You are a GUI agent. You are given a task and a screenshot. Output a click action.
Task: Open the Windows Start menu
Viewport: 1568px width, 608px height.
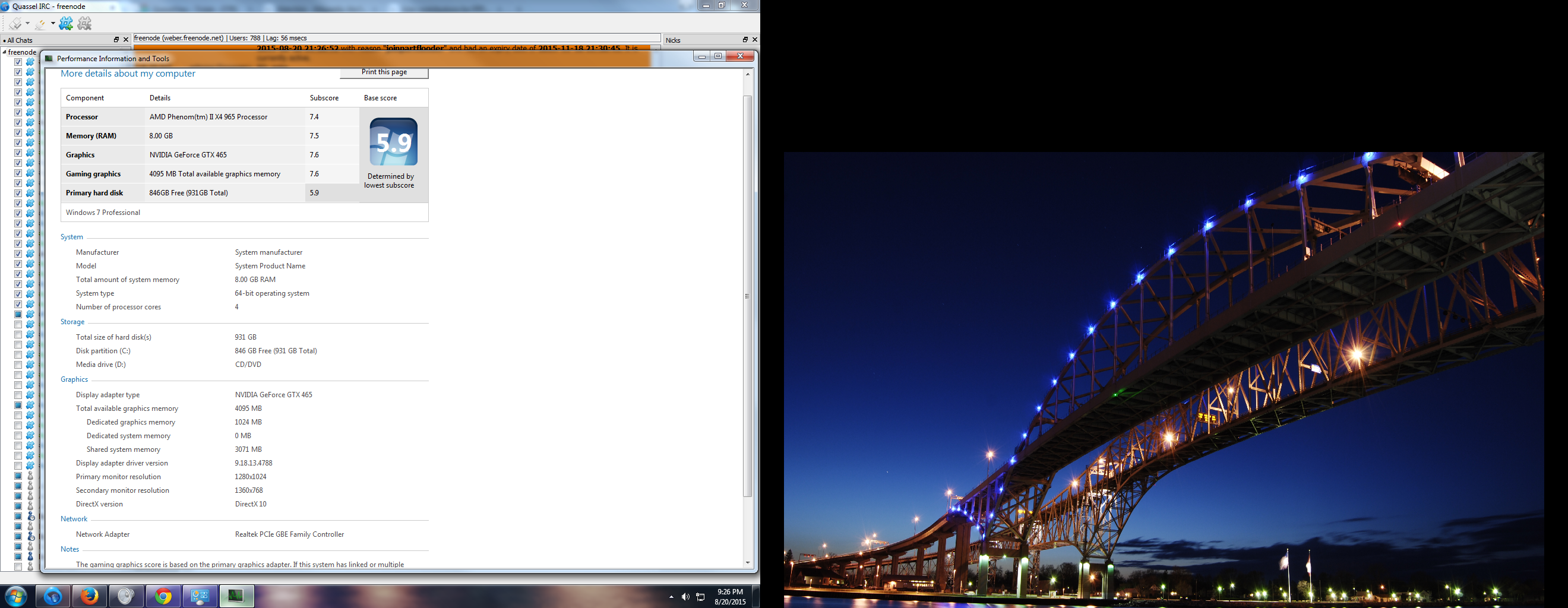16,597
